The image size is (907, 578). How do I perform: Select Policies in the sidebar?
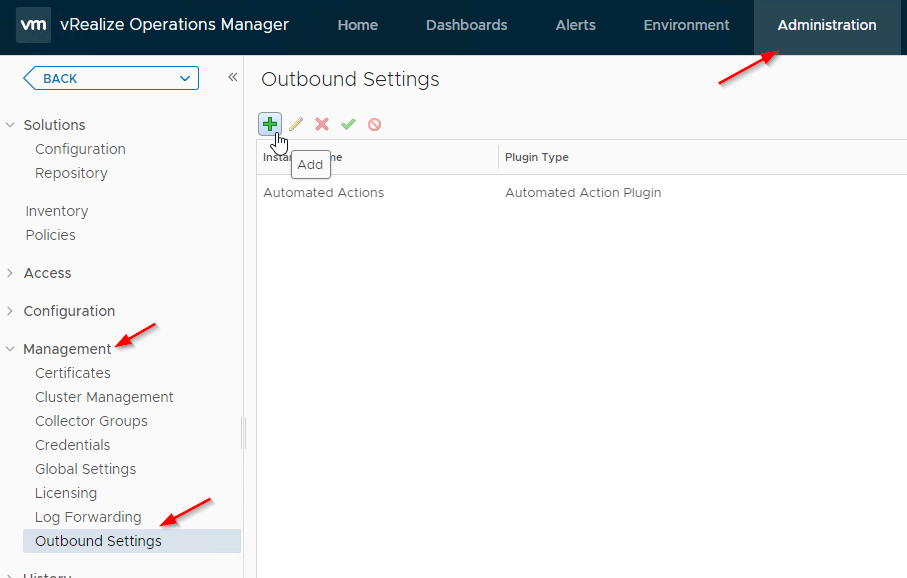tap(50, 235)
